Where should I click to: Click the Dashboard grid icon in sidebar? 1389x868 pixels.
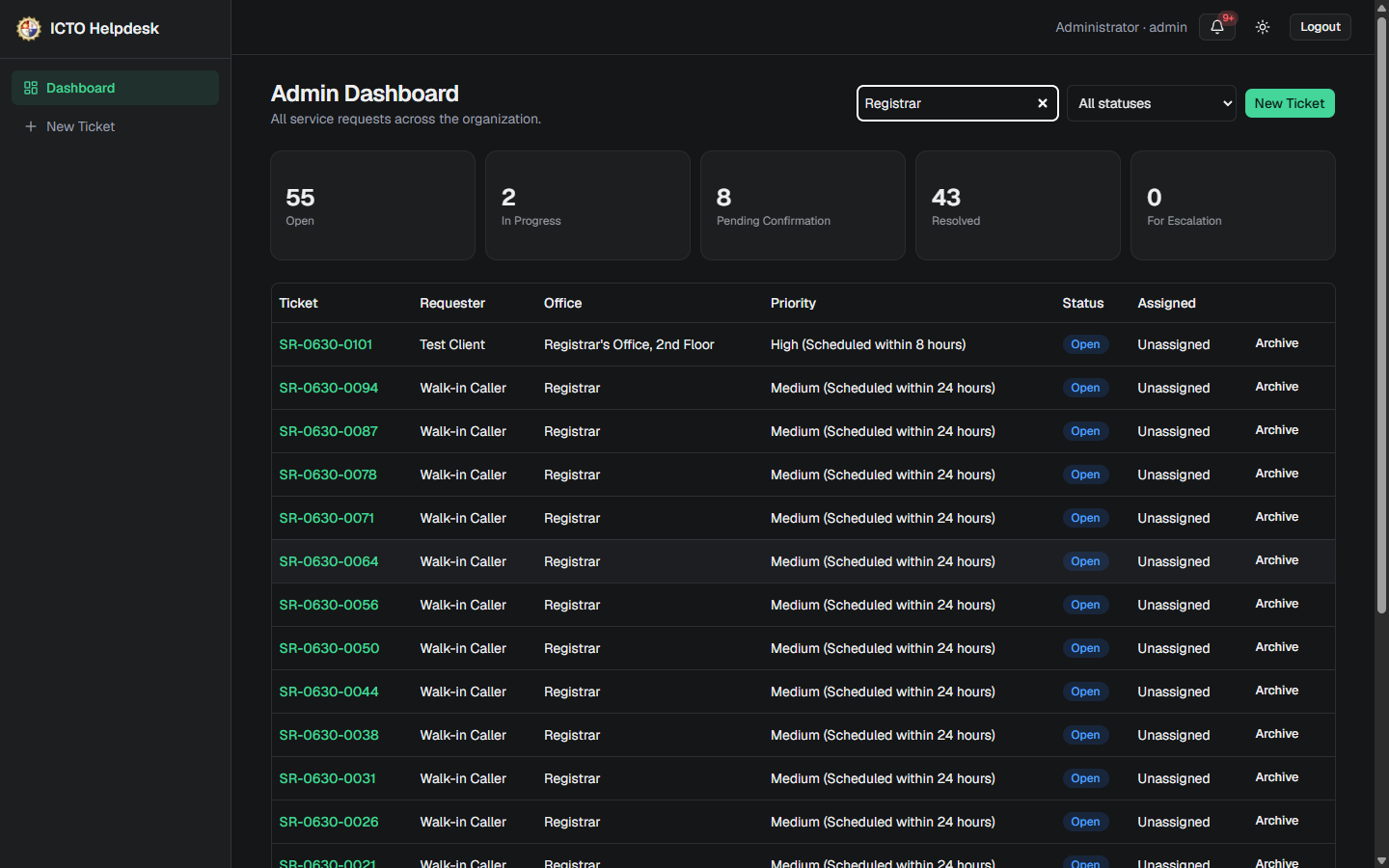click(31, 88)
